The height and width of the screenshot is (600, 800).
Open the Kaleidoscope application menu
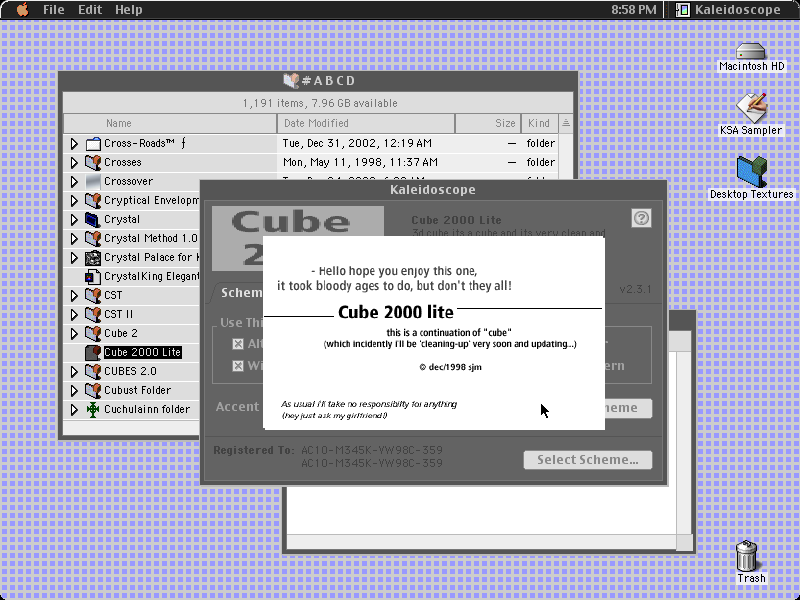click(x=729, y=10)
